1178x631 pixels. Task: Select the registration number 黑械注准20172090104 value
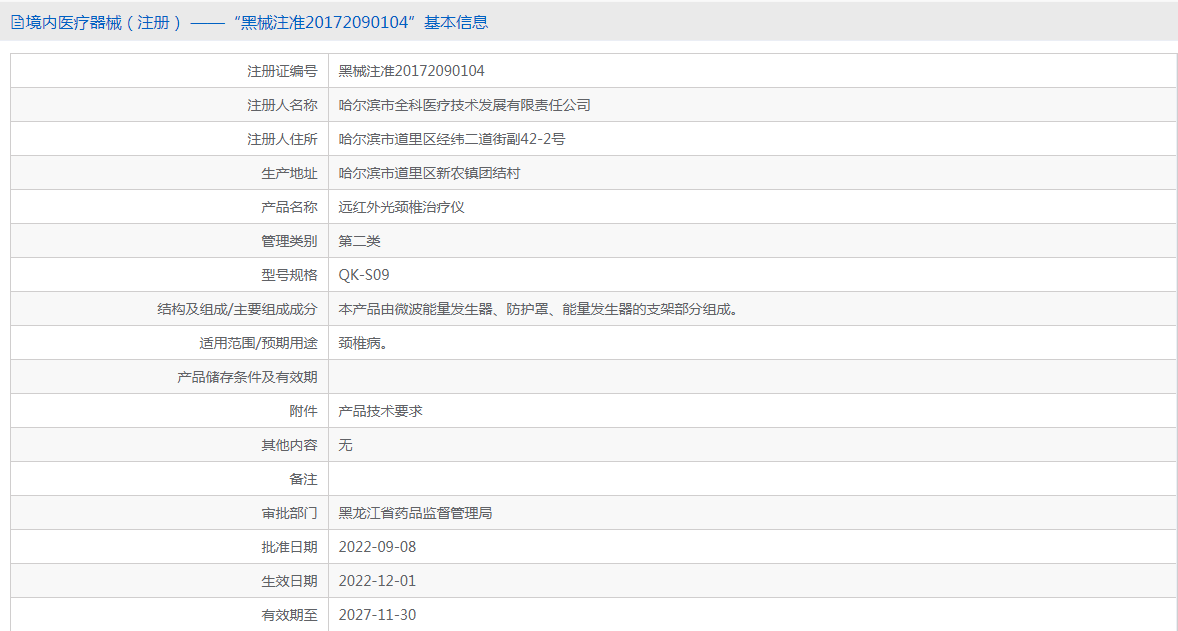[x=411, y=71]
